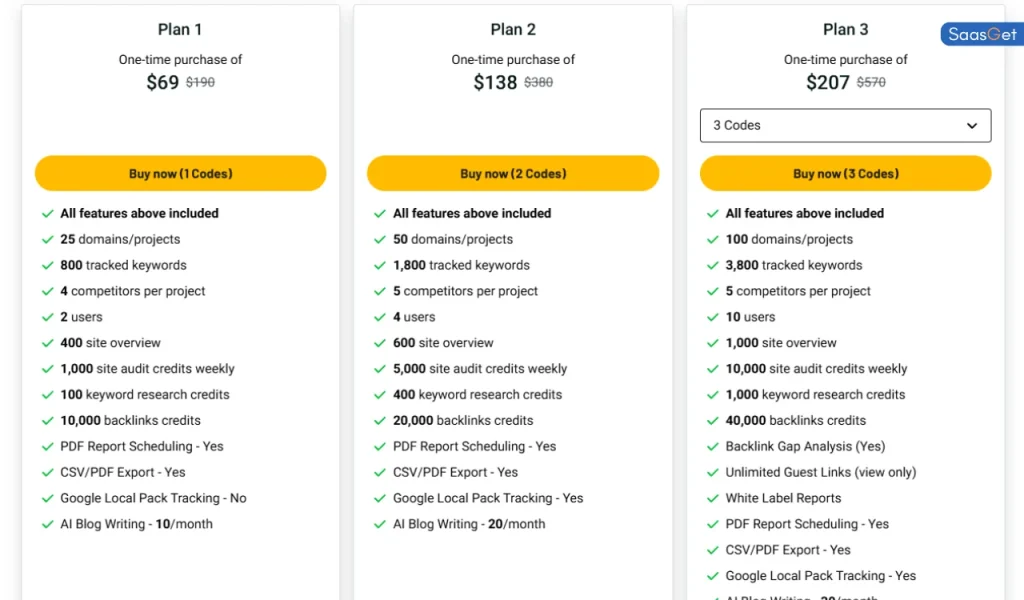Select the Plan 1 heading
This screenshot has height=600, width=1024.
point(180,29)
